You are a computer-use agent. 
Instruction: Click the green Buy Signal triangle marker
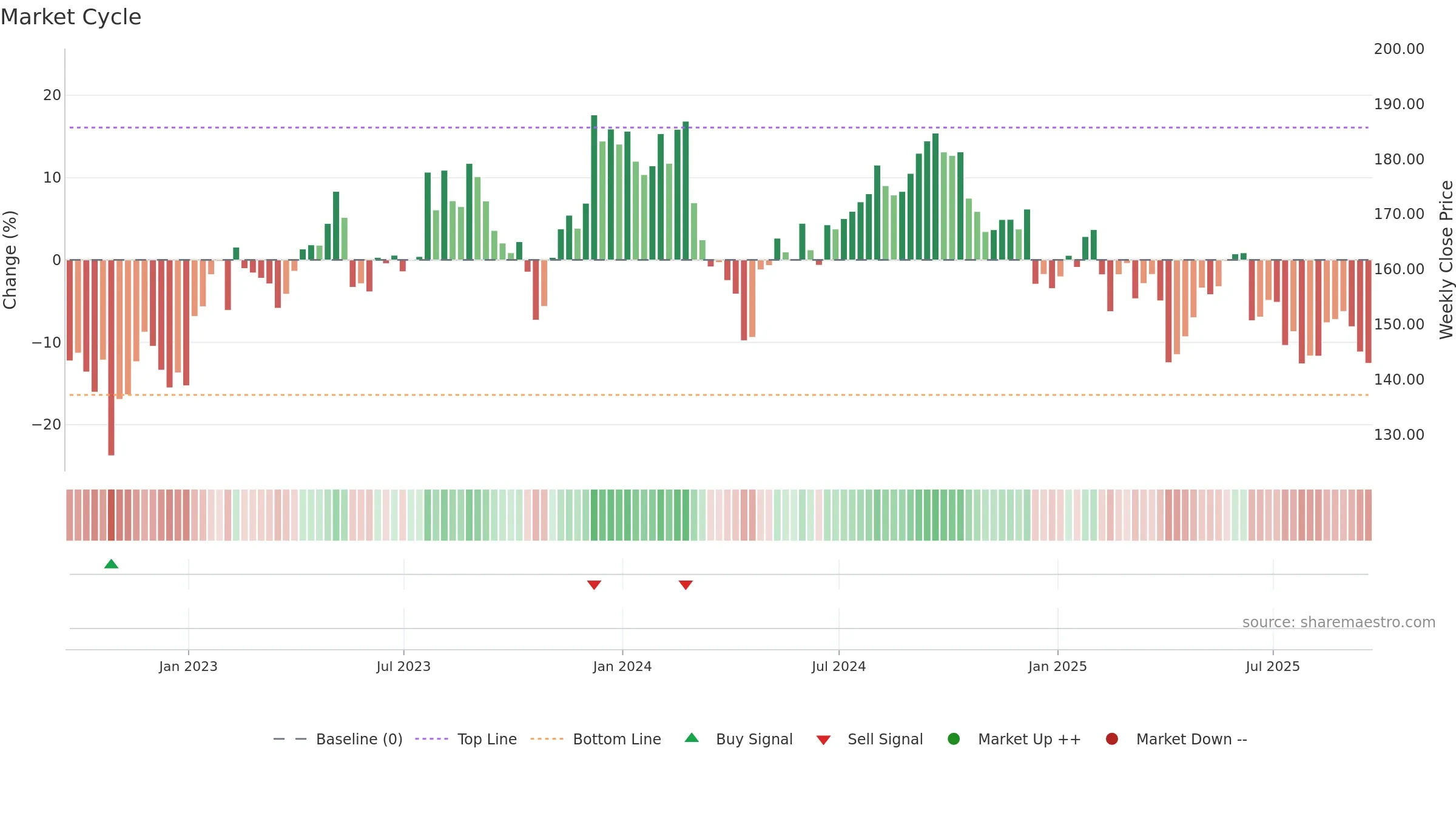point(111,564)
